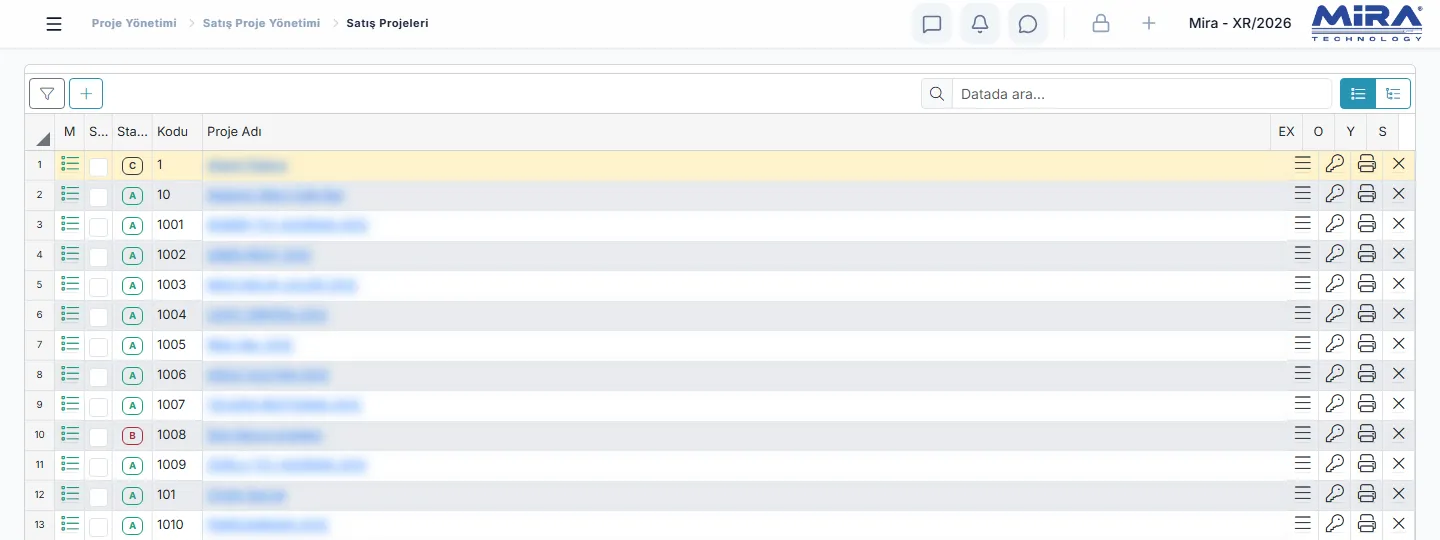
Task: Sort by Proje Adı column header
Action: (x=735, y=132)
